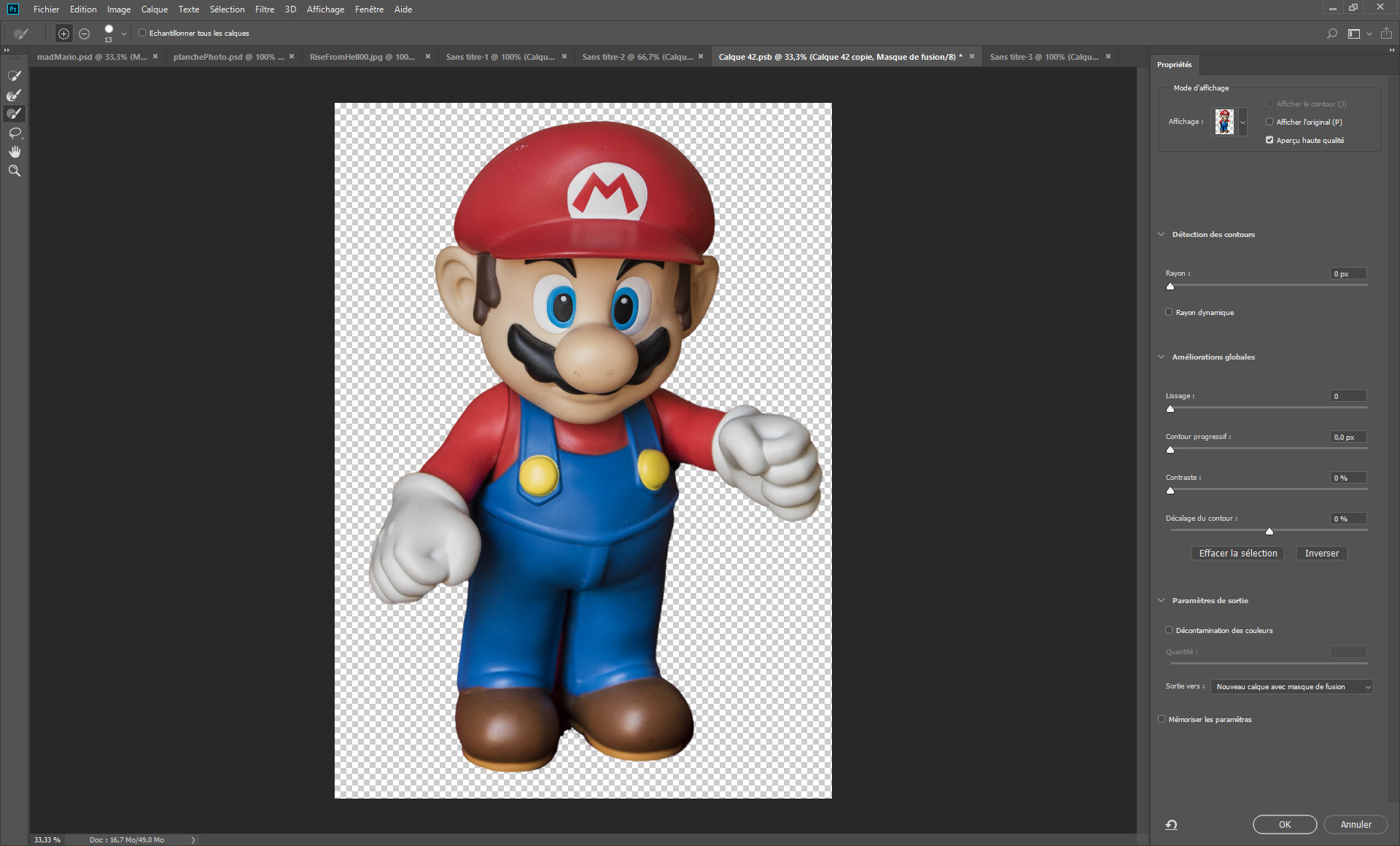Select the Propriétés panel tab

[x=1174, y=65]
